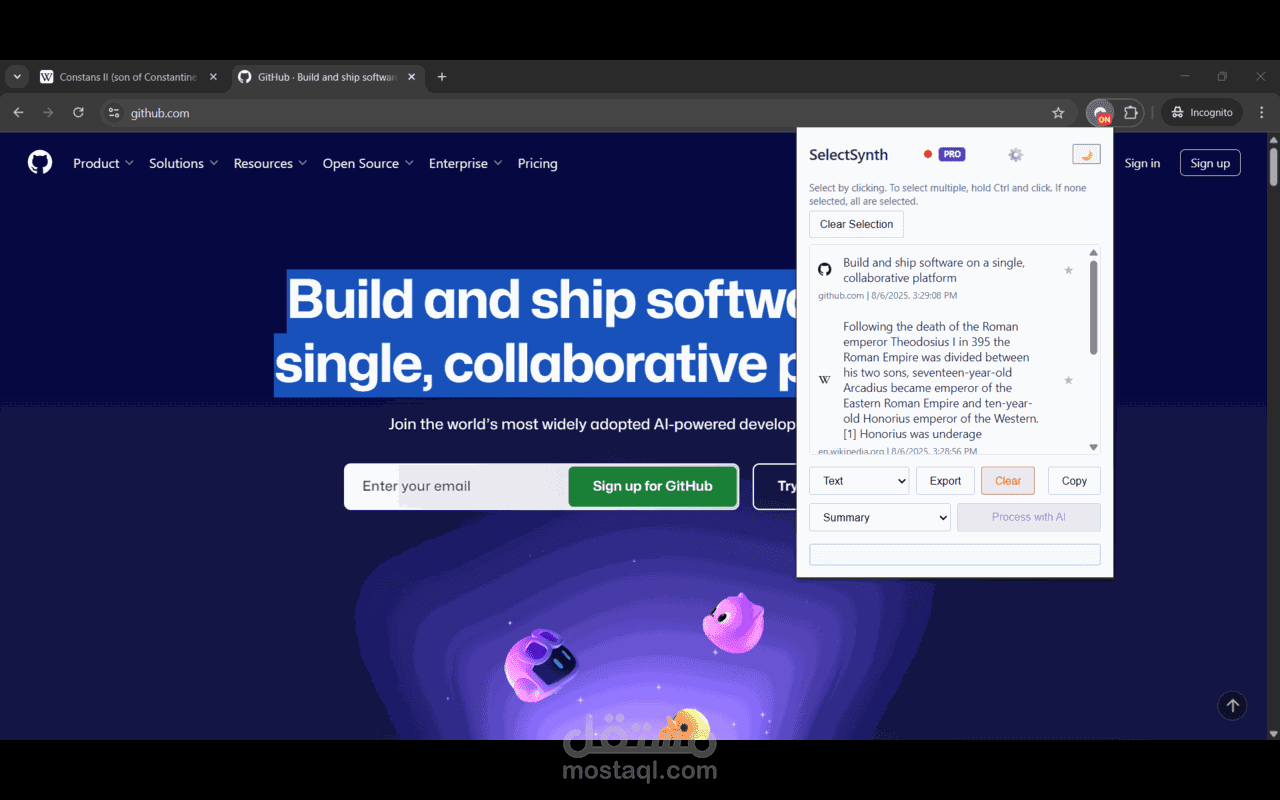Click the GitHub logo on the page

40,162
